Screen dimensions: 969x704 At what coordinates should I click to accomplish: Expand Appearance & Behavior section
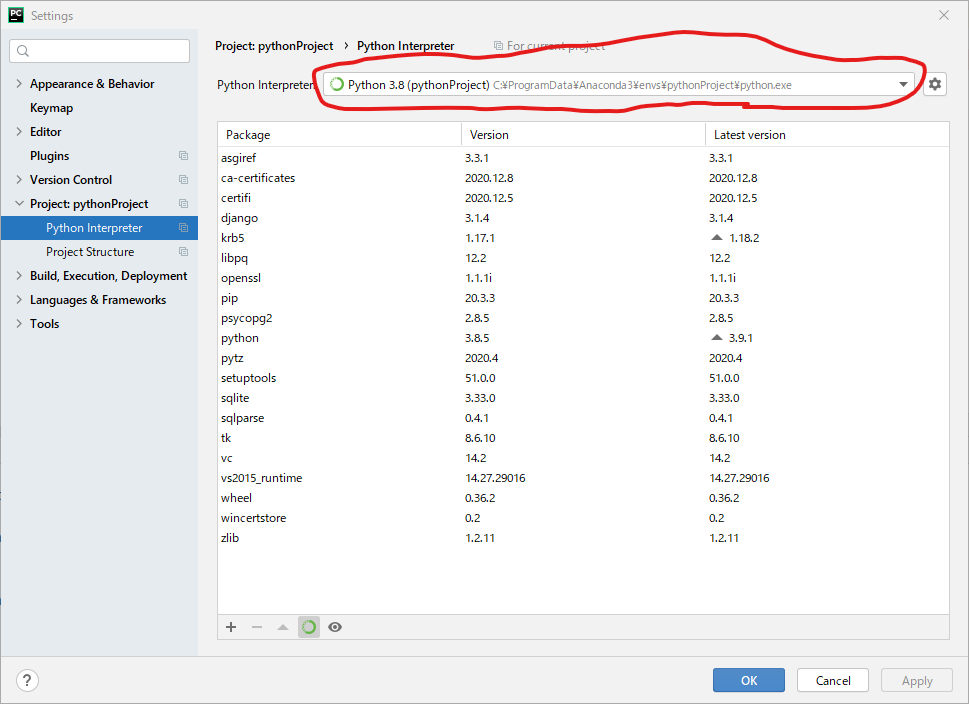pyautogui.click(x=19, y=83)
